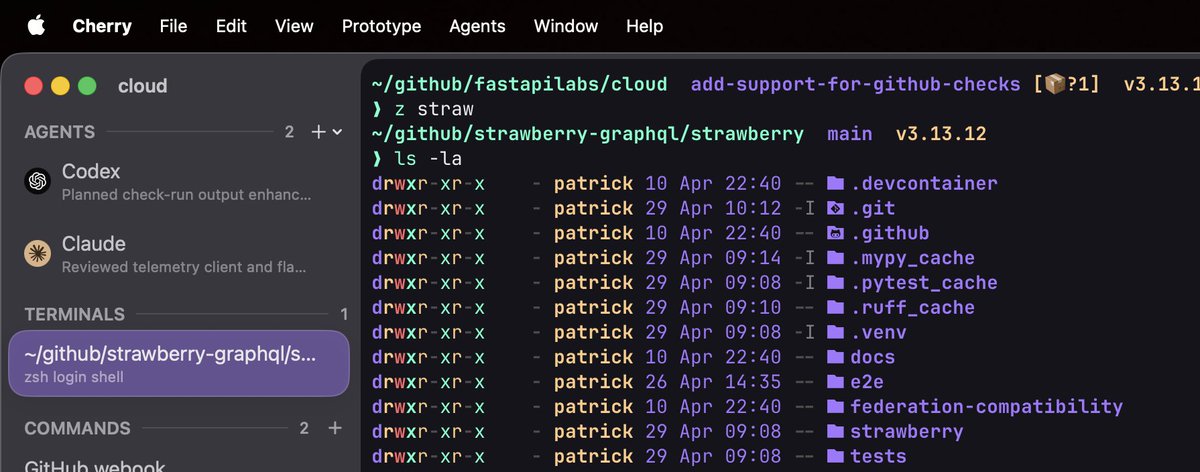Viewport: 1200px width, 472px height.
Task: Click the .git directory name
Action: (x=873, y=209)
